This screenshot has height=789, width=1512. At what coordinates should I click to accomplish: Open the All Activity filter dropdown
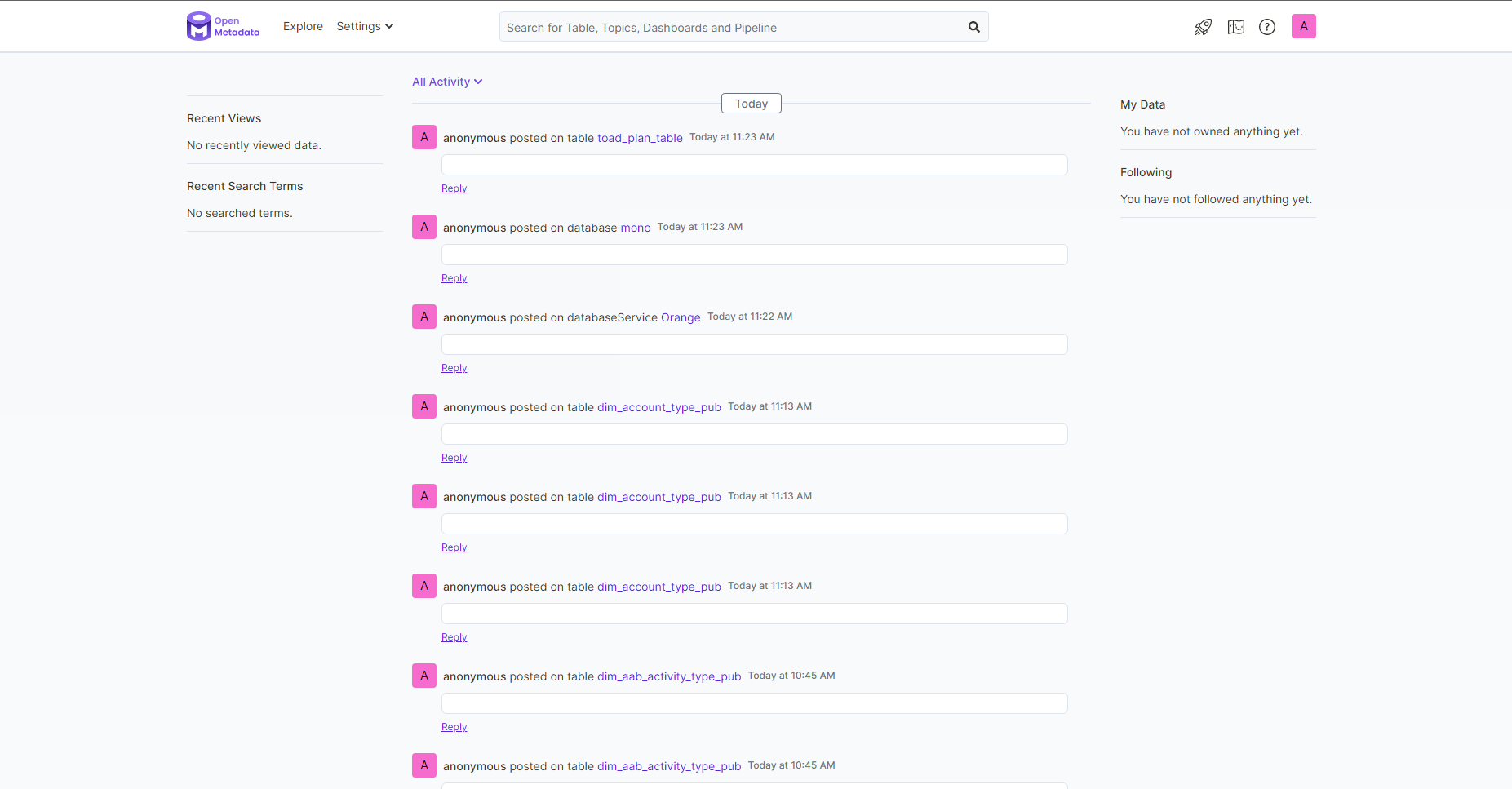click(447, 82)
